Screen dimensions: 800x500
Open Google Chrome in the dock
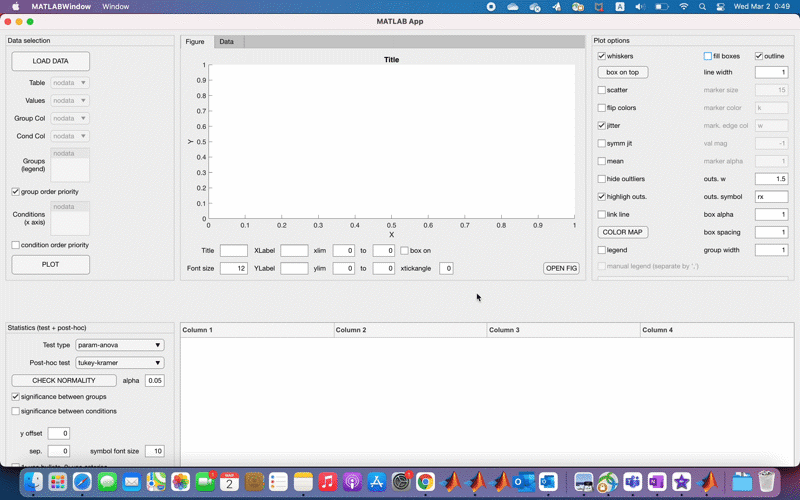426,483
